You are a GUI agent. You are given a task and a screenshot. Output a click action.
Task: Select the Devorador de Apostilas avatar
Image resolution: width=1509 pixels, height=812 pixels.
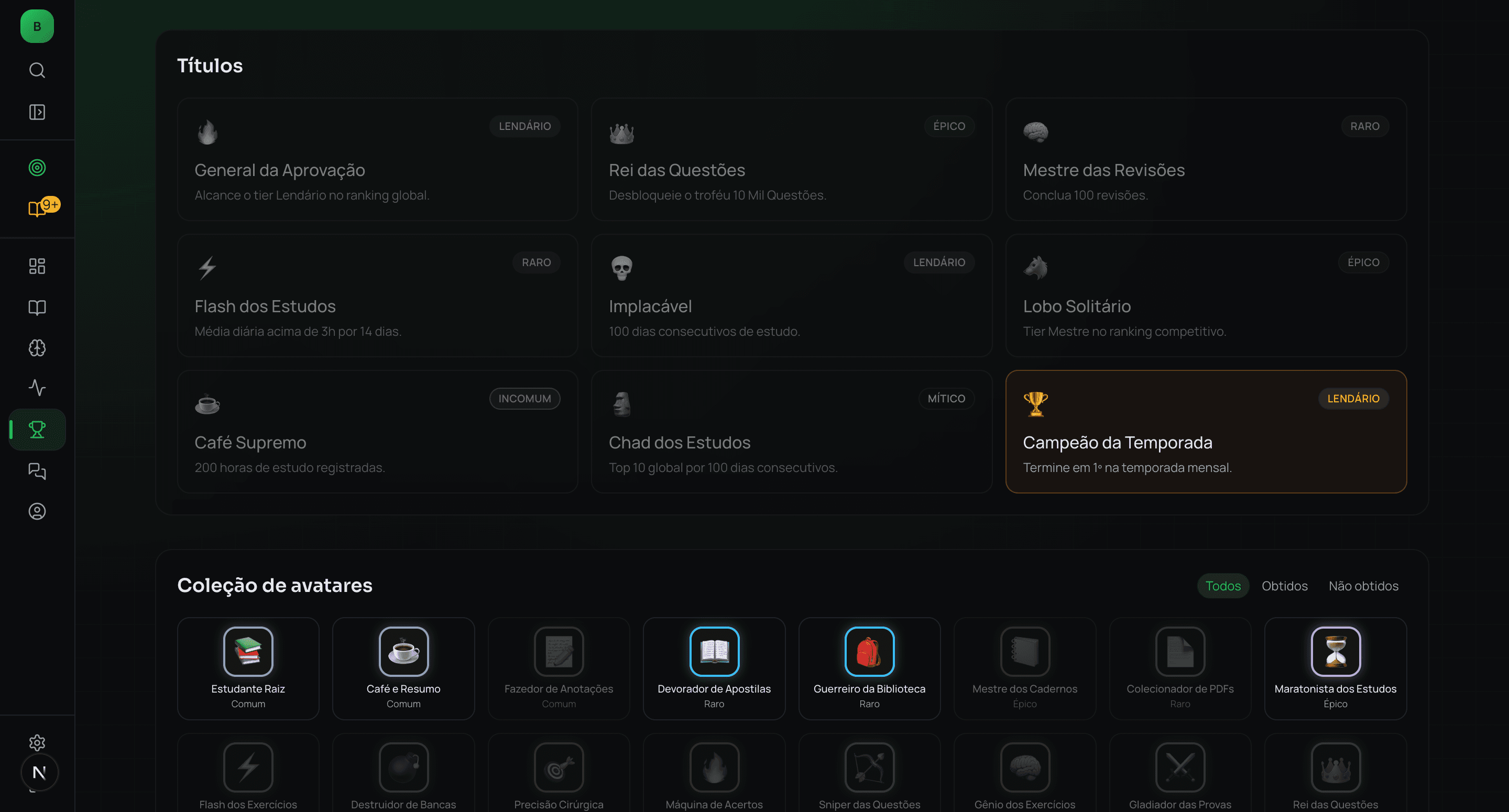coord(714,668)
